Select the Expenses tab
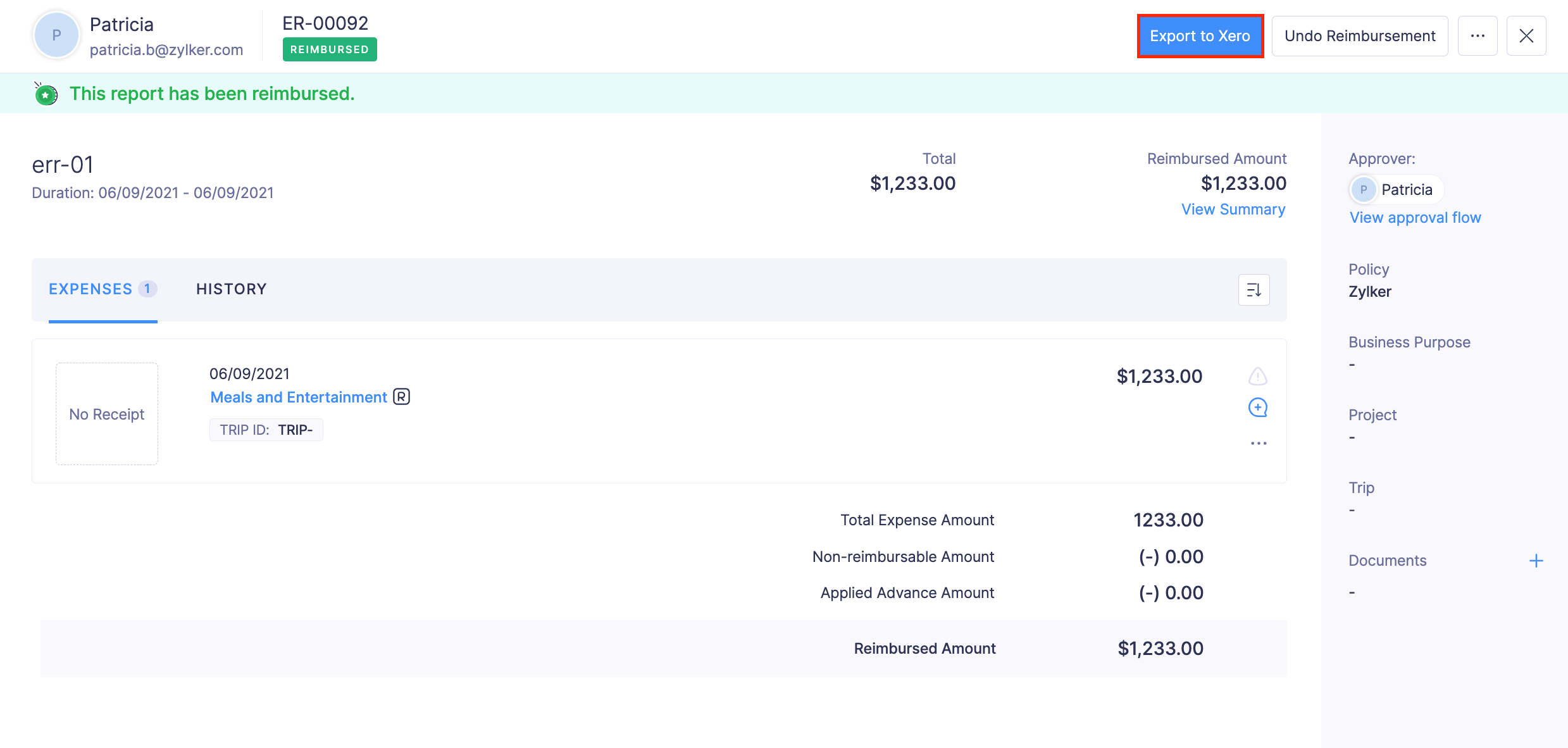Viewport: 1568px width, 748px height. [91, 289]
